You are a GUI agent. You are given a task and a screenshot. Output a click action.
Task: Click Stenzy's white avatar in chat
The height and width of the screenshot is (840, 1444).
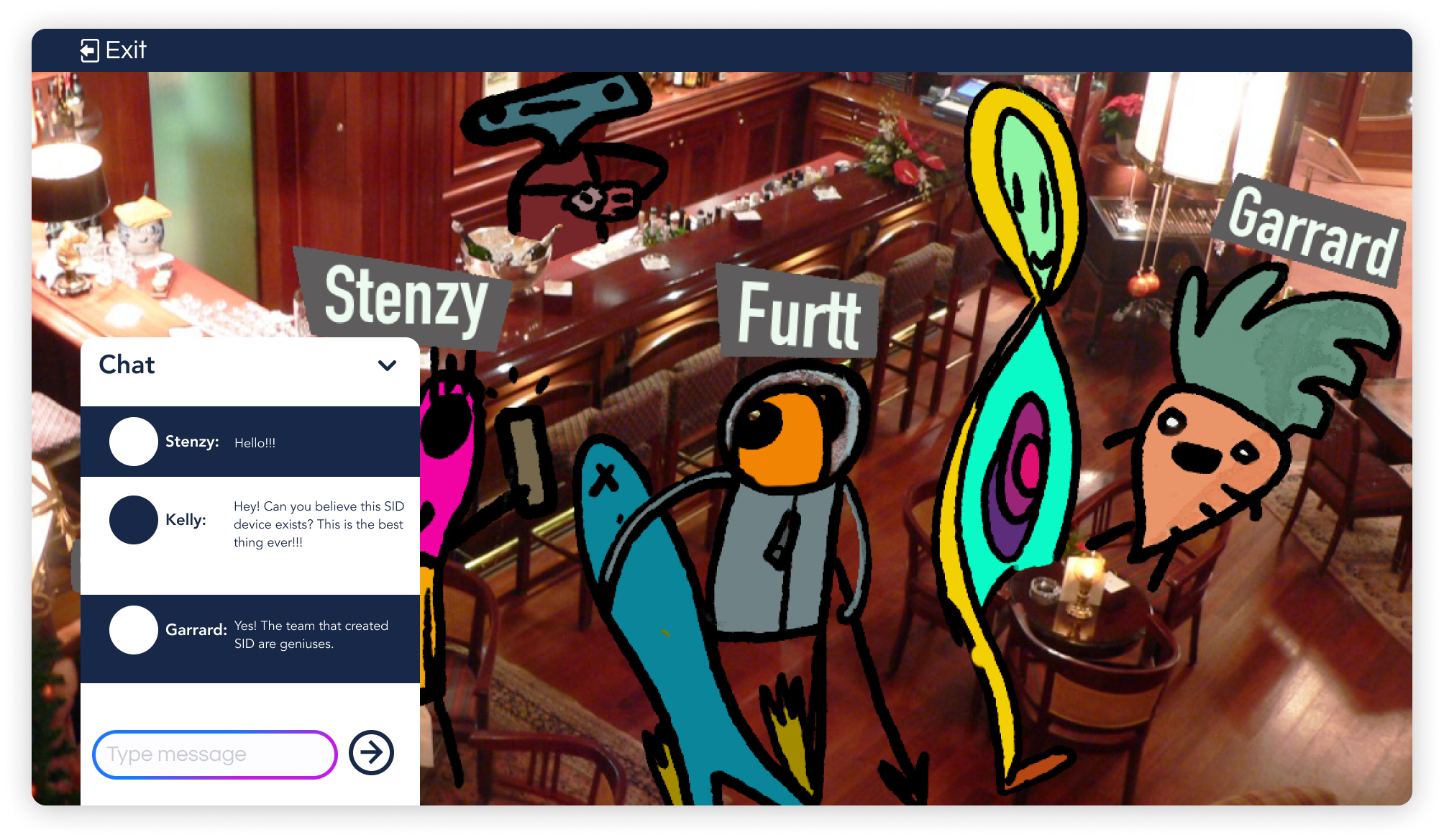point(134,442)
